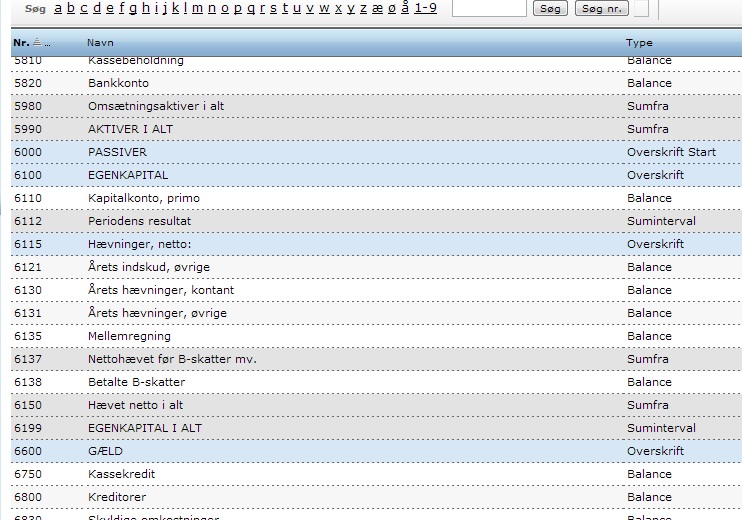Click the sort arrow icon beside Nr.
Viewport: 742px width, 520px height.
(x=37, y=42)
